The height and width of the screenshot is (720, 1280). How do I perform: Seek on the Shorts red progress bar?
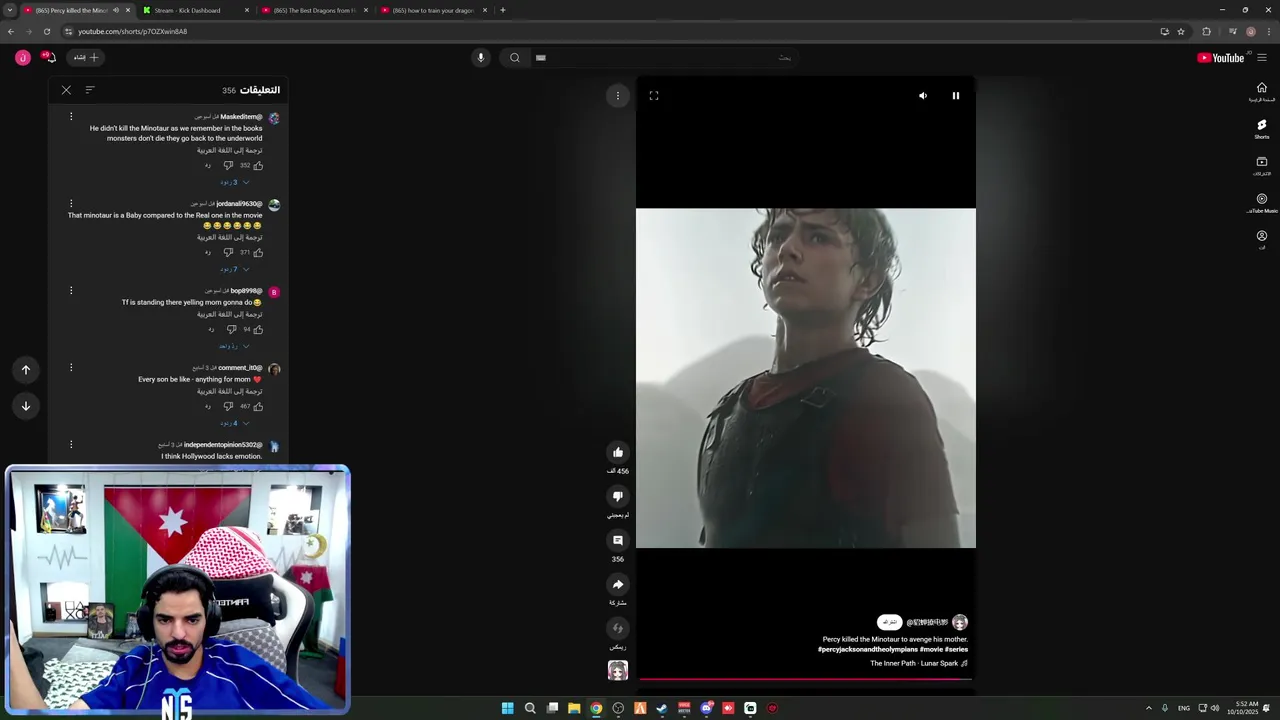[x=806, y=679]
